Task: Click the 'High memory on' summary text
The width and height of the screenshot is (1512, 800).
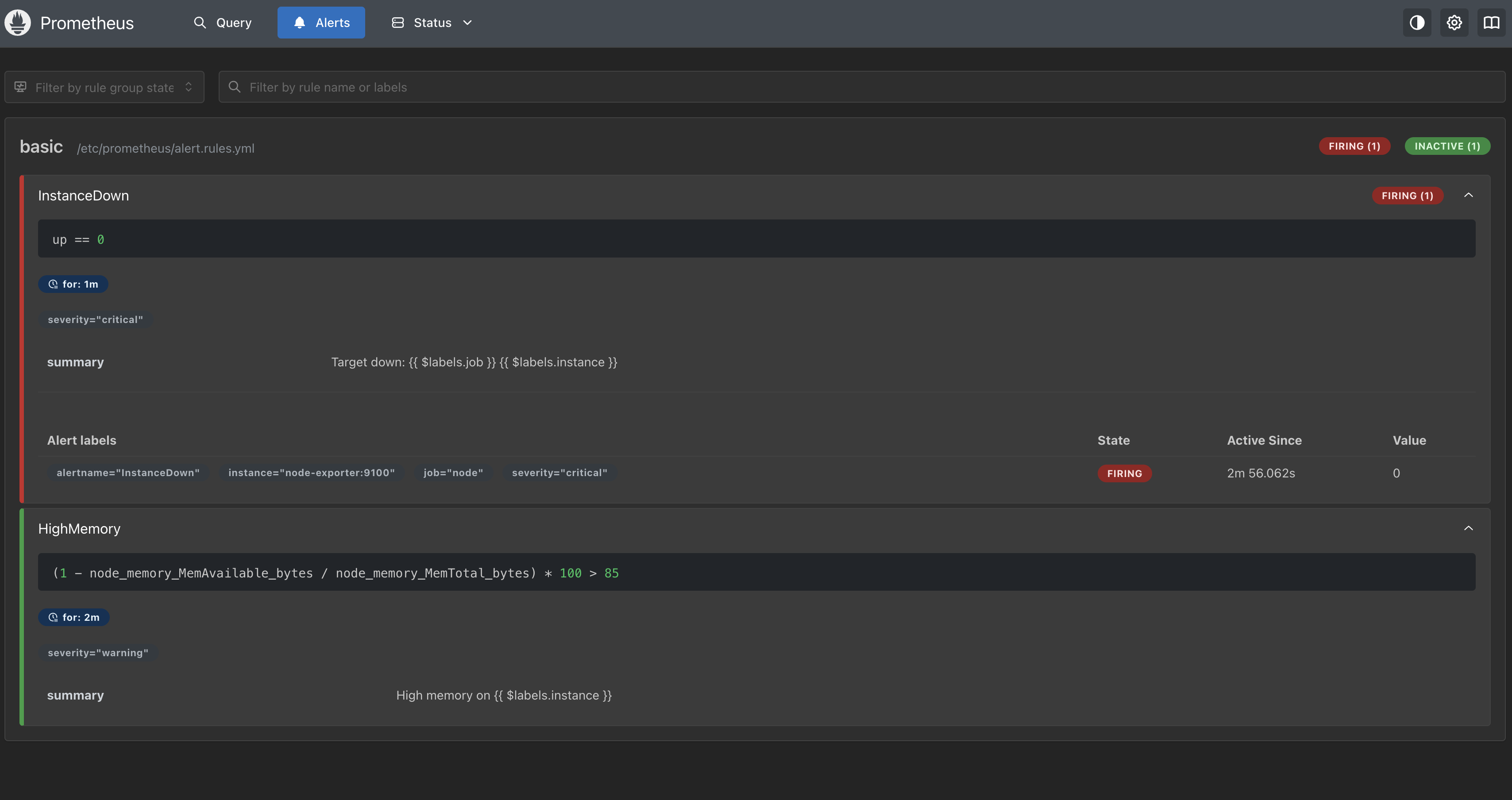Action: pyautogui.click(x=504, y=696)
